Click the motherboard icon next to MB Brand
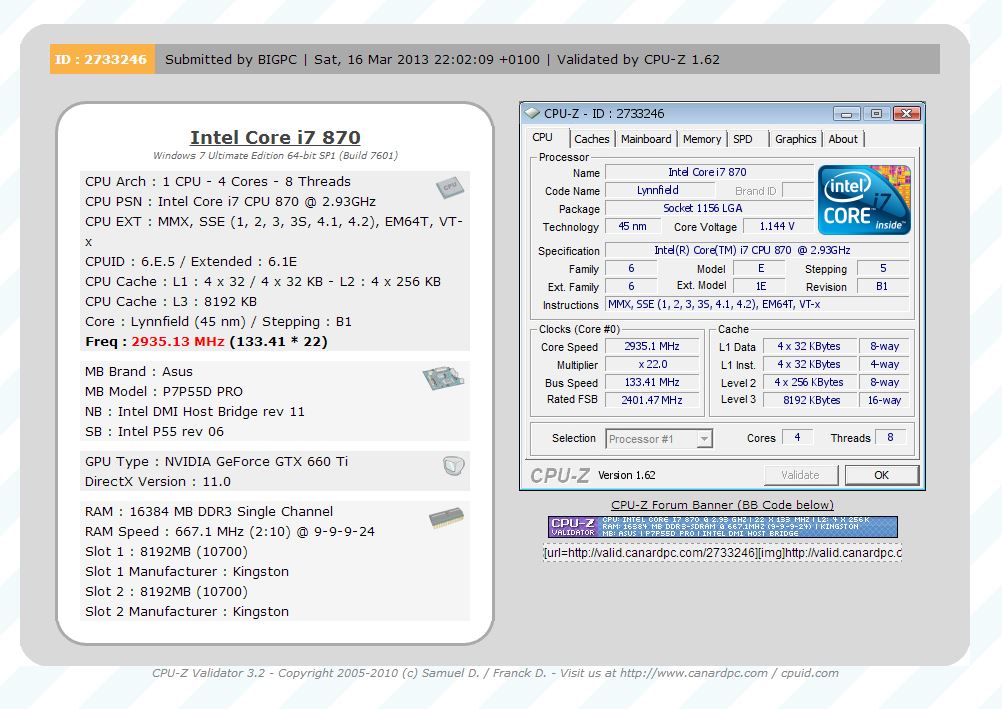 pos(443,378)
